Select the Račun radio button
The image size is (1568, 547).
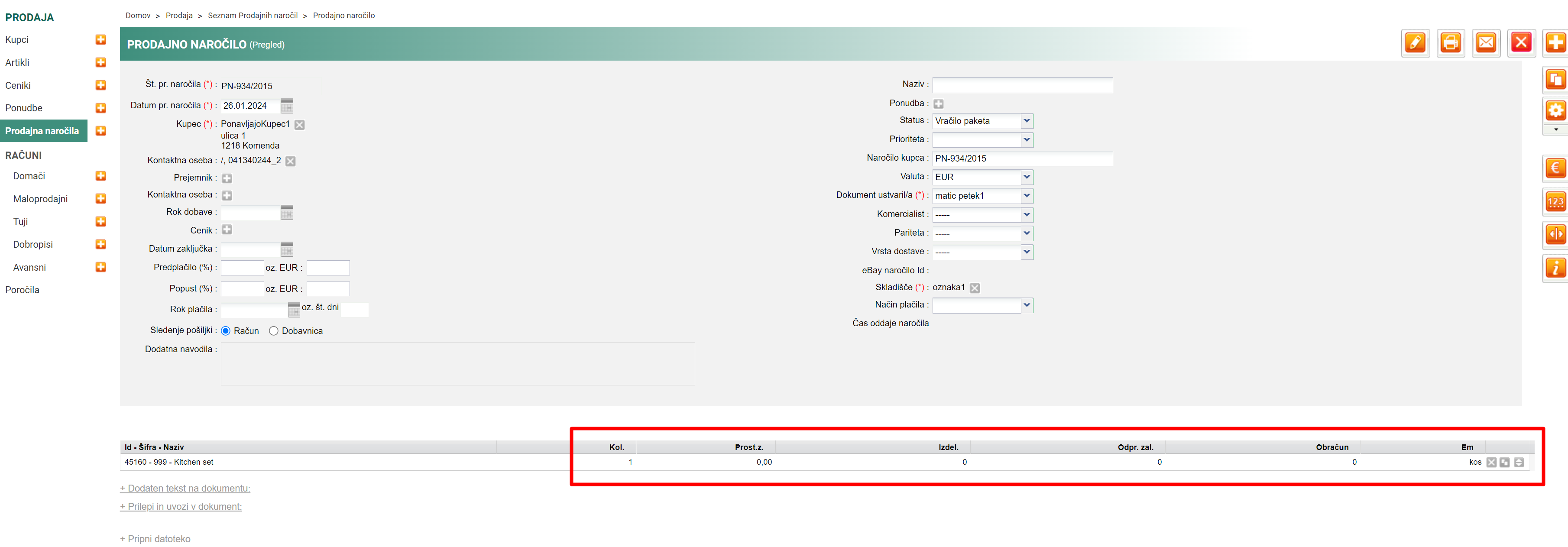point(226,331)
